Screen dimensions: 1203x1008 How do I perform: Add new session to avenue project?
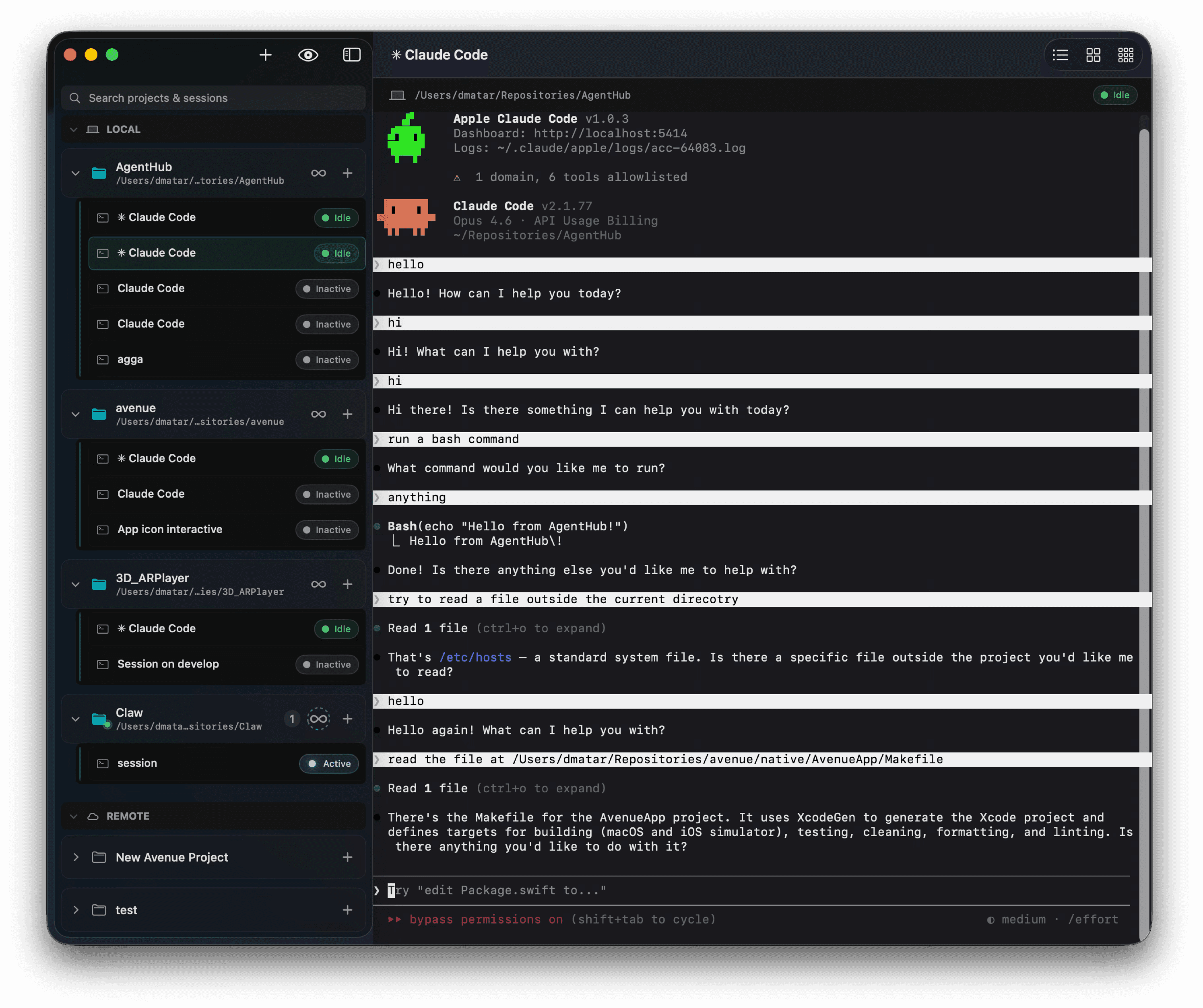[347, 414]
